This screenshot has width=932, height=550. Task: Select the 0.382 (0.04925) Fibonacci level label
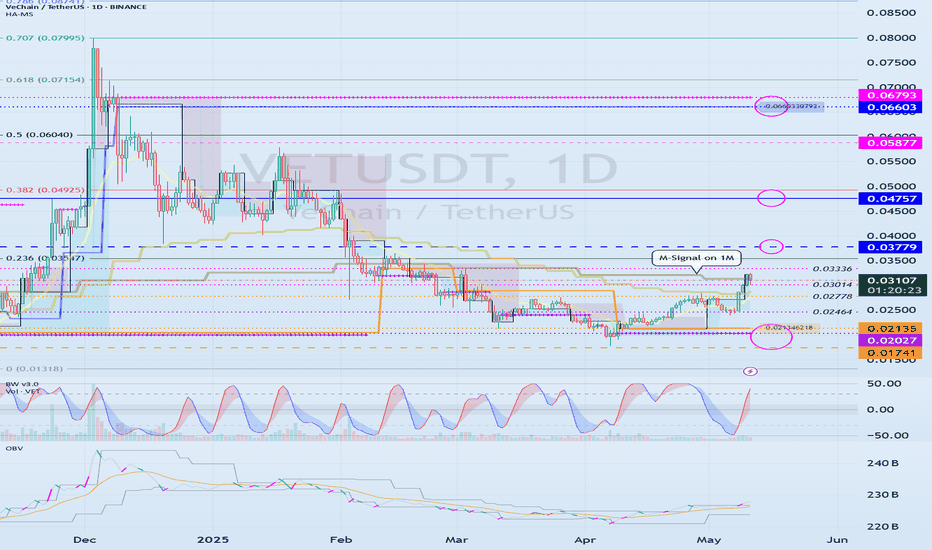(x=45, y=190)
